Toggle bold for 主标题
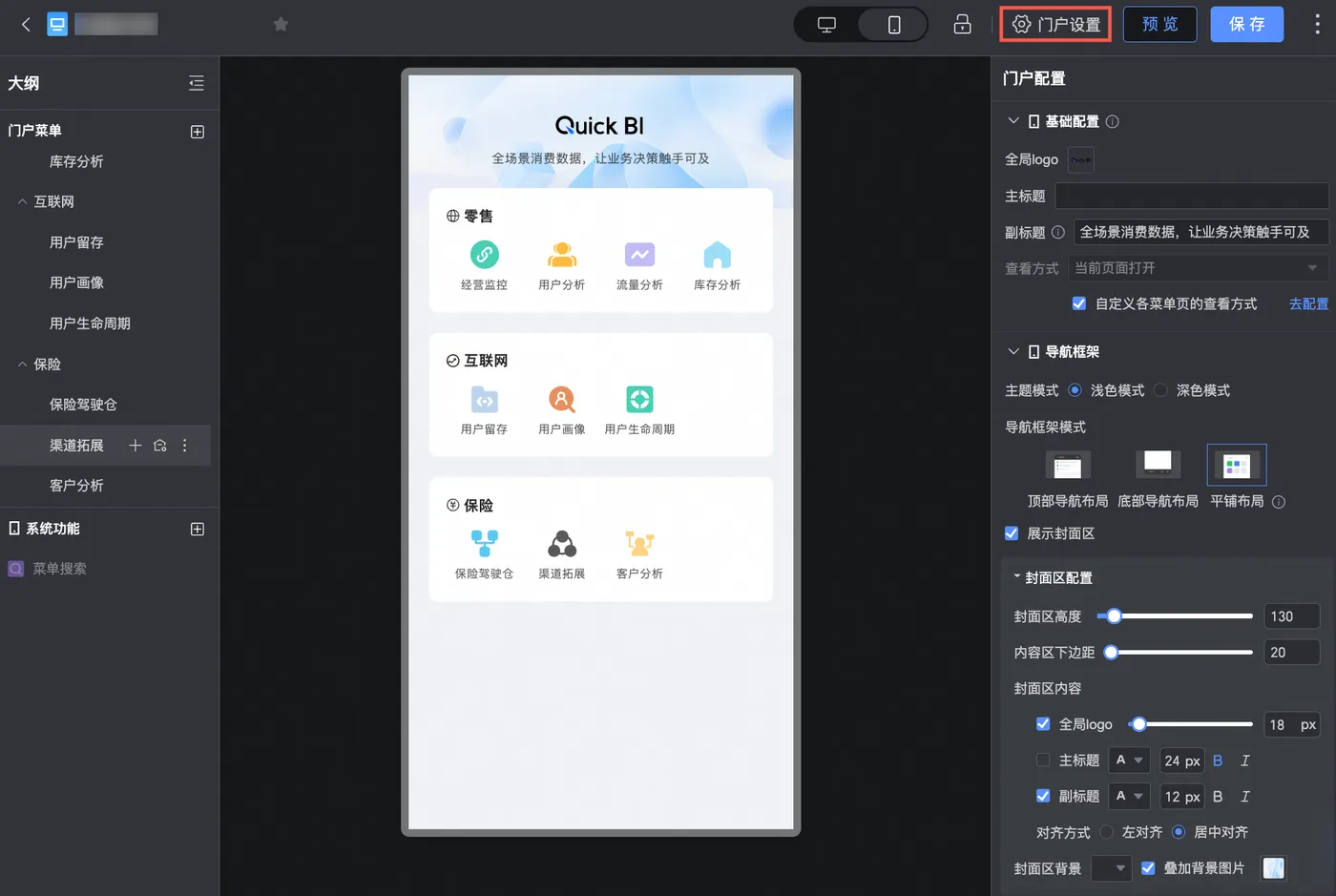Viewport: 1336px width, 896px height. [x=1218, y=761]
